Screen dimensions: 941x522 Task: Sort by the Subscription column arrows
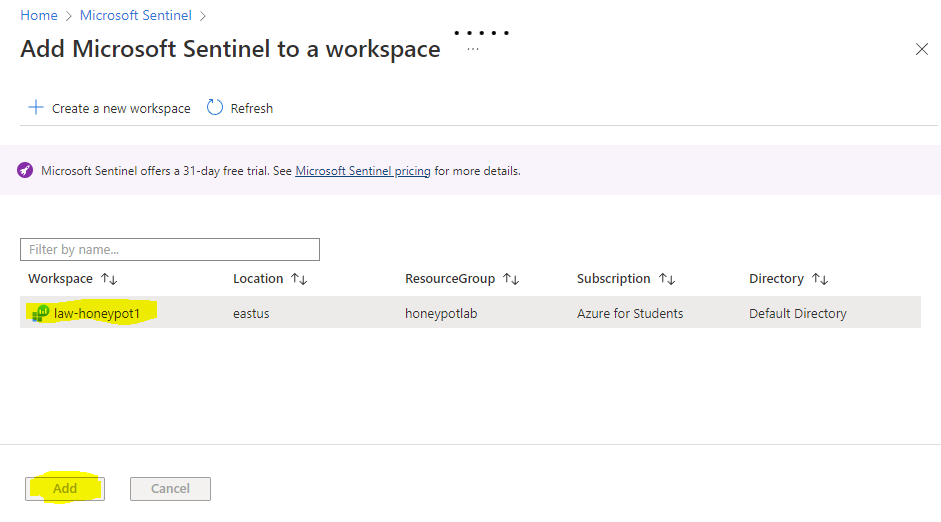pos(667,279)
